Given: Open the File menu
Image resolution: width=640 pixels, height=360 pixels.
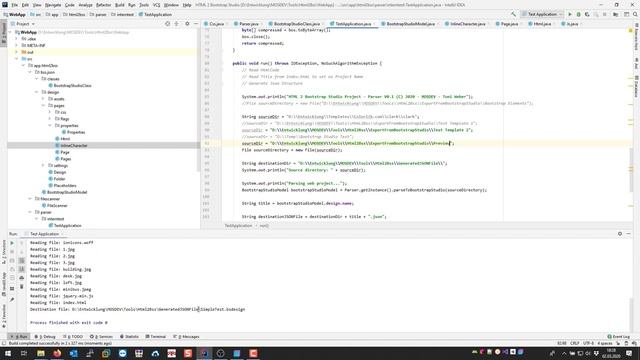Looking at the screenshot, I should [14, 5].
